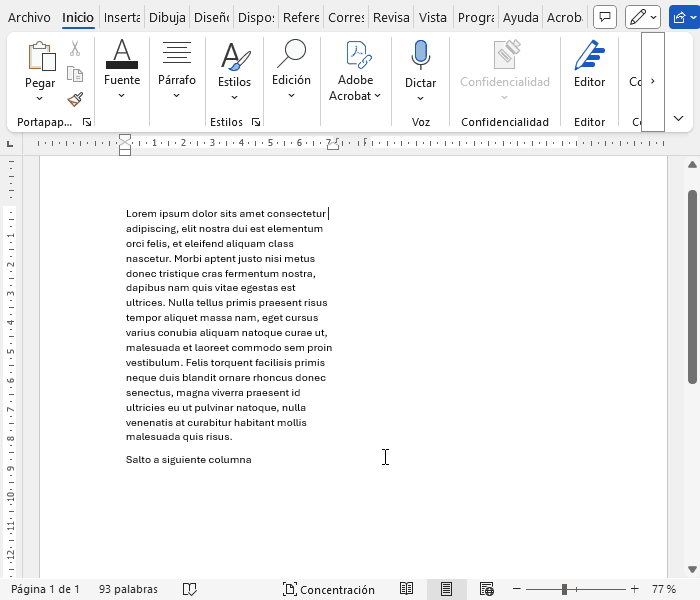Click the zoom slider handle
Screen dimensions: 700x600
(x=565, y=589)
